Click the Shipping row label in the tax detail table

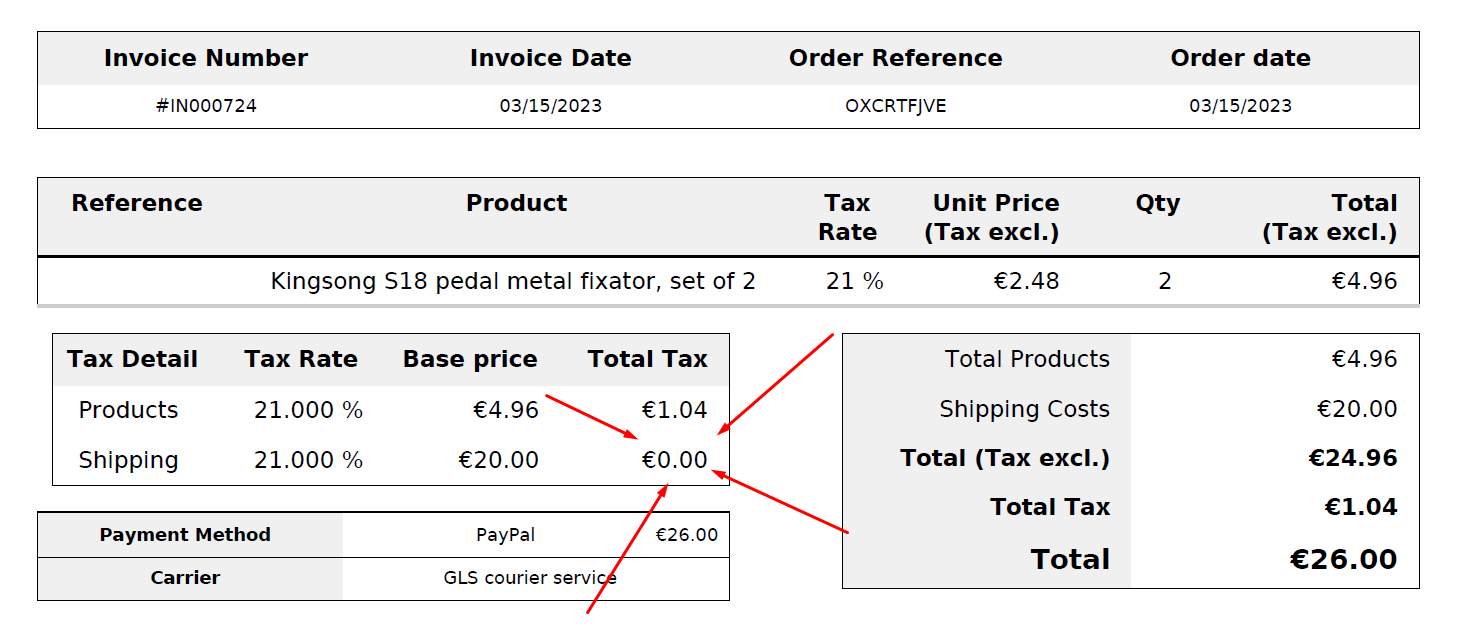[x=128, y=460]
